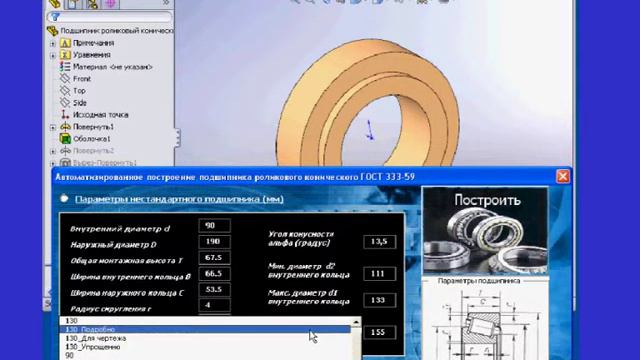Click the dropdown list scroll-up arrow

pyautogui.click(x=356, y=322)
